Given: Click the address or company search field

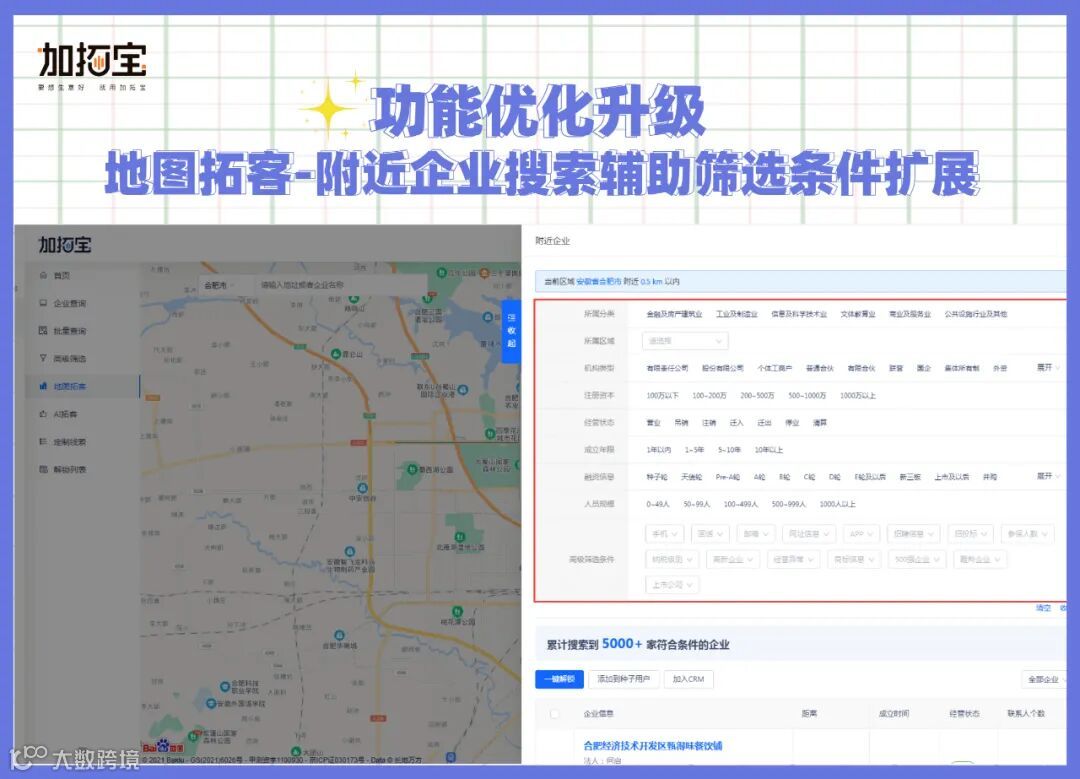Looking at the screenshot, I should 341,285.
